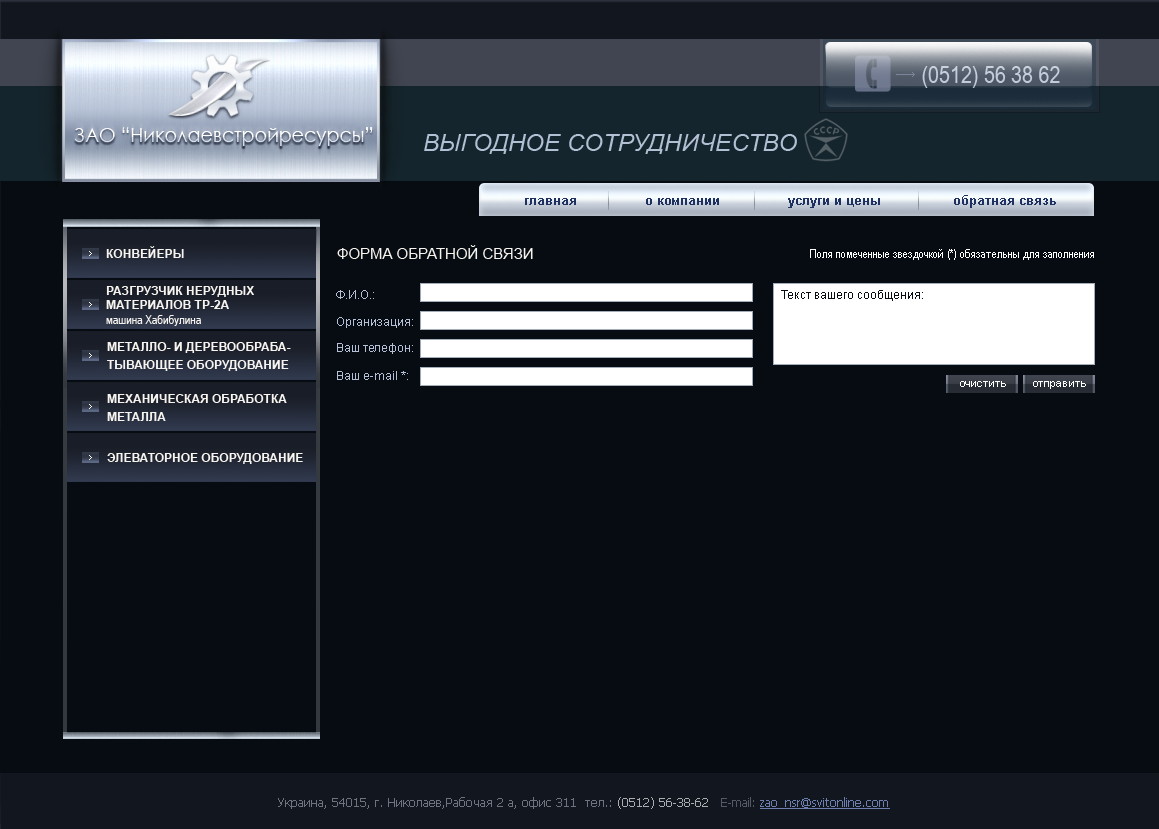Submit form with отправить button

click(x=1058, y=384)
